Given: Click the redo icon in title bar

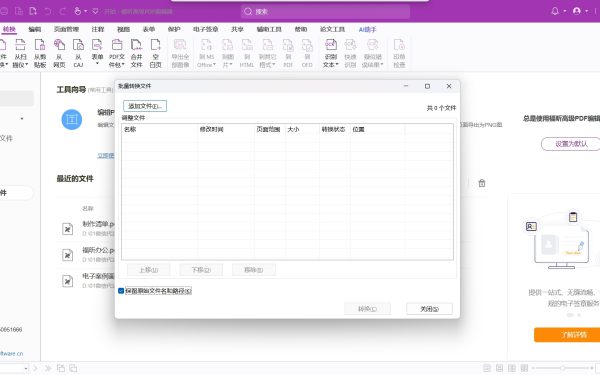Looking at the screenshot, I should click(62, 11).
